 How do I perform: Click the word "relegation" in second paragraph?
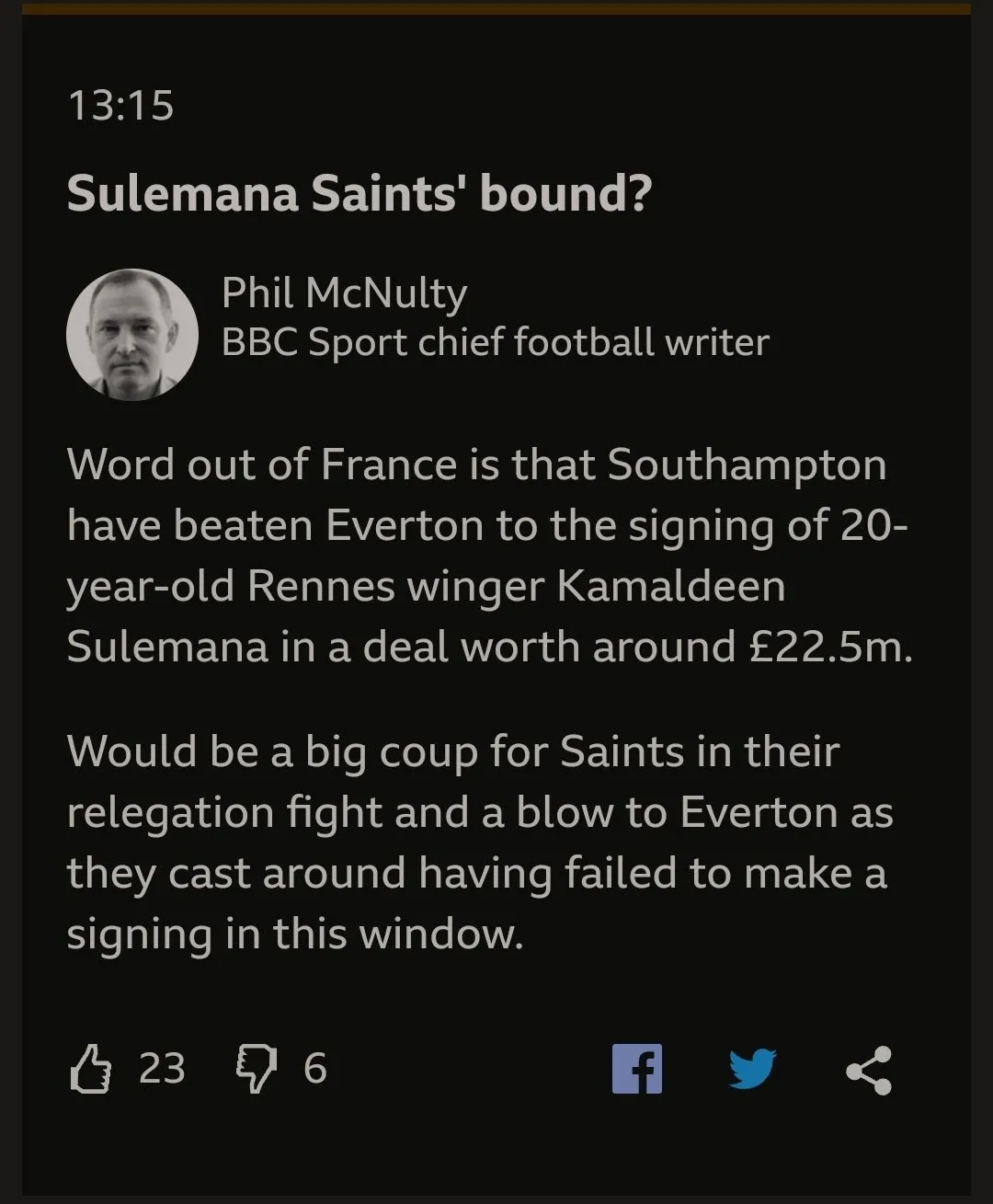[x=168, y=812]
